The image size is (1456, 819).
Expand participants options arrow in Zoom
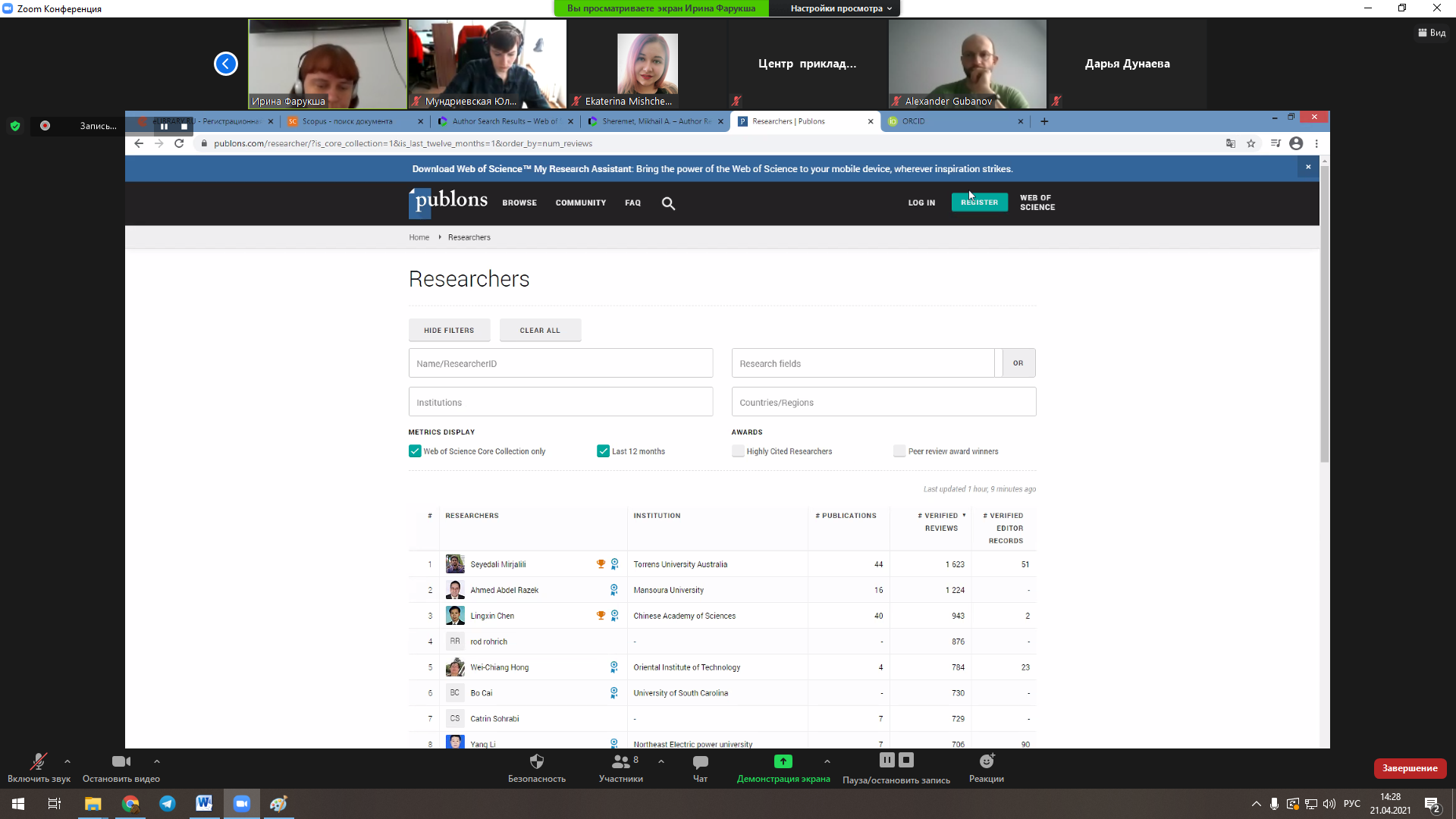point(661,761)
